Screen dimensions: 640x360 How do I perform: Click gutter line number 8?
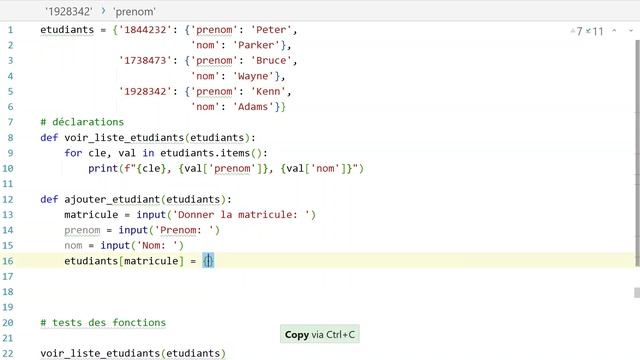pyautogui.click(x=10, y=138)
